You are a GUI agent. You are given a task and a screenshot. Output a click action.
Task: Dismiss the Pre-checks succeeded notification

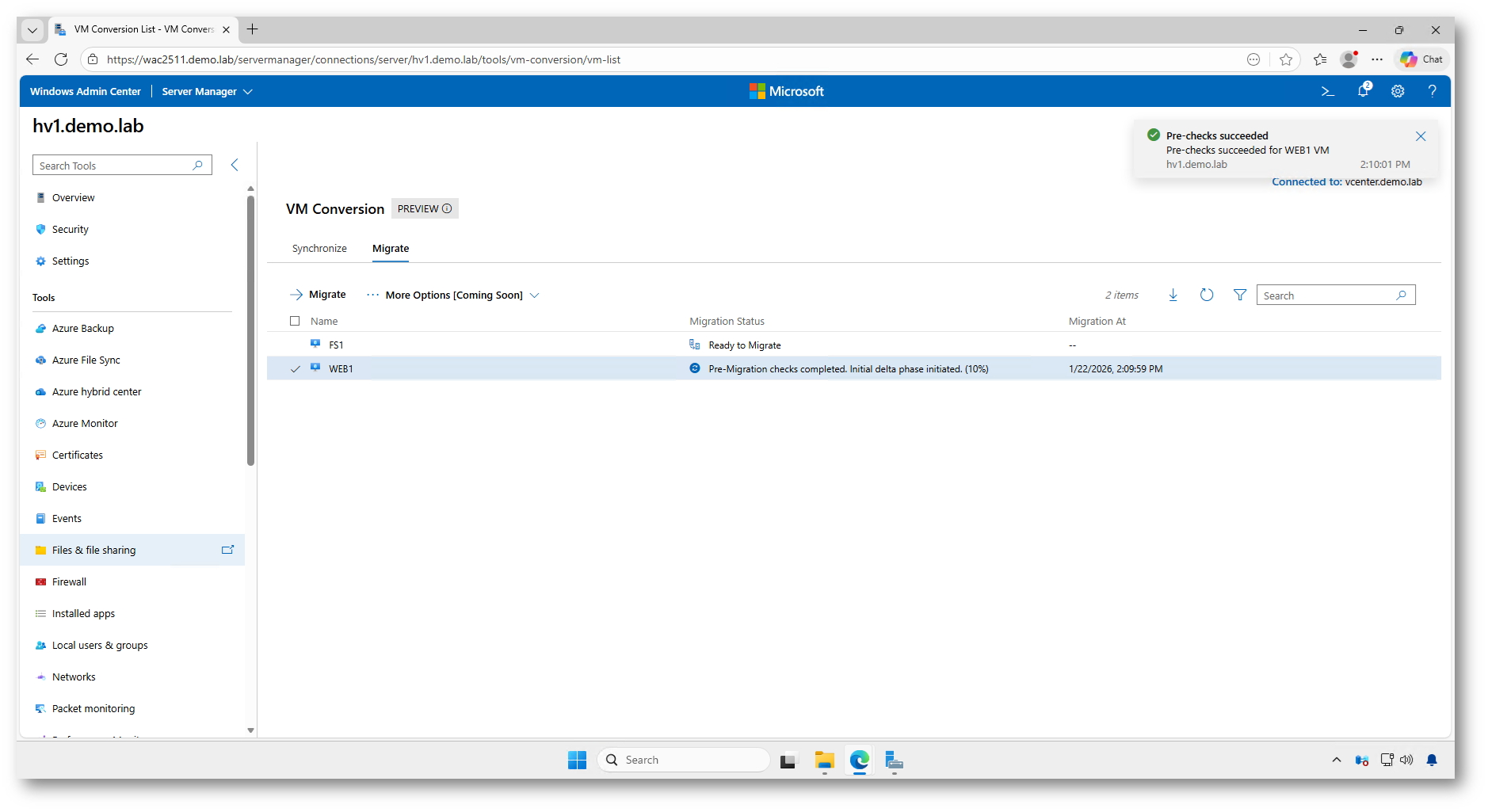click(1420, 136)
